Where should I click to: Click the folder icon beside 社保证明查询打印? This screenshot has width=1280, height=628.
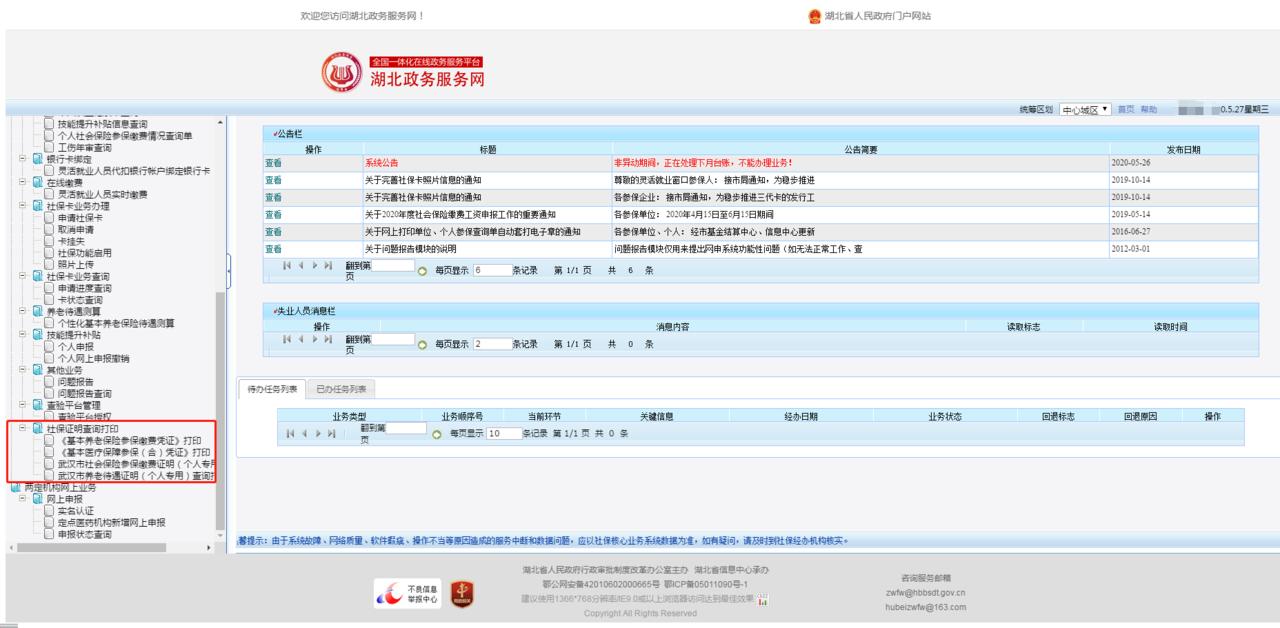tap(38, 428)
